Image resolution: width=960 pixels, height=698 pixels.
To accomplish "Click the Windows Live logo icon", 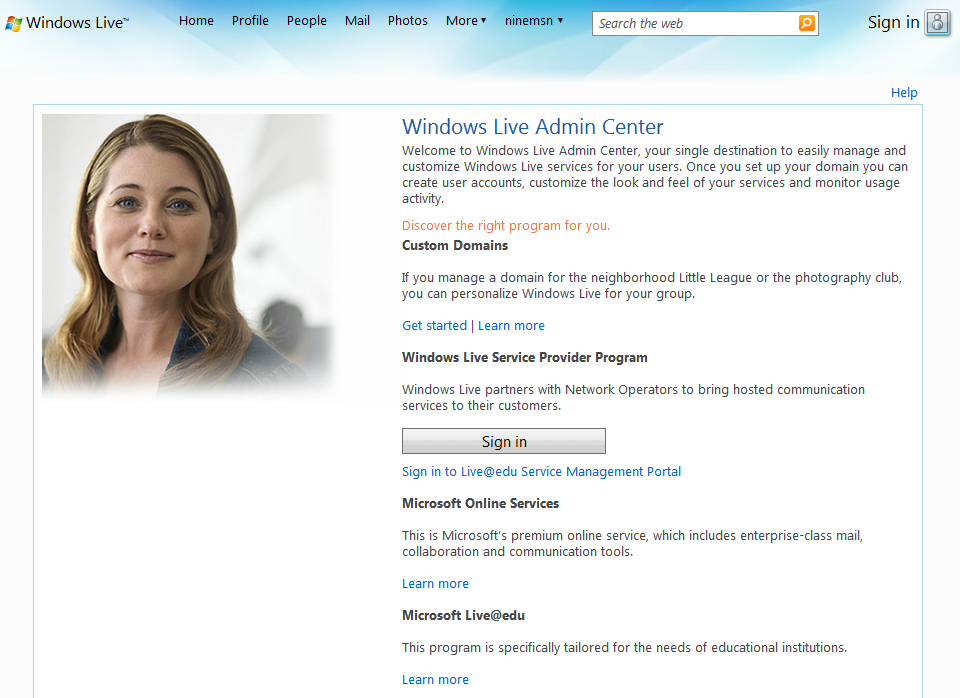I will 14,23.
